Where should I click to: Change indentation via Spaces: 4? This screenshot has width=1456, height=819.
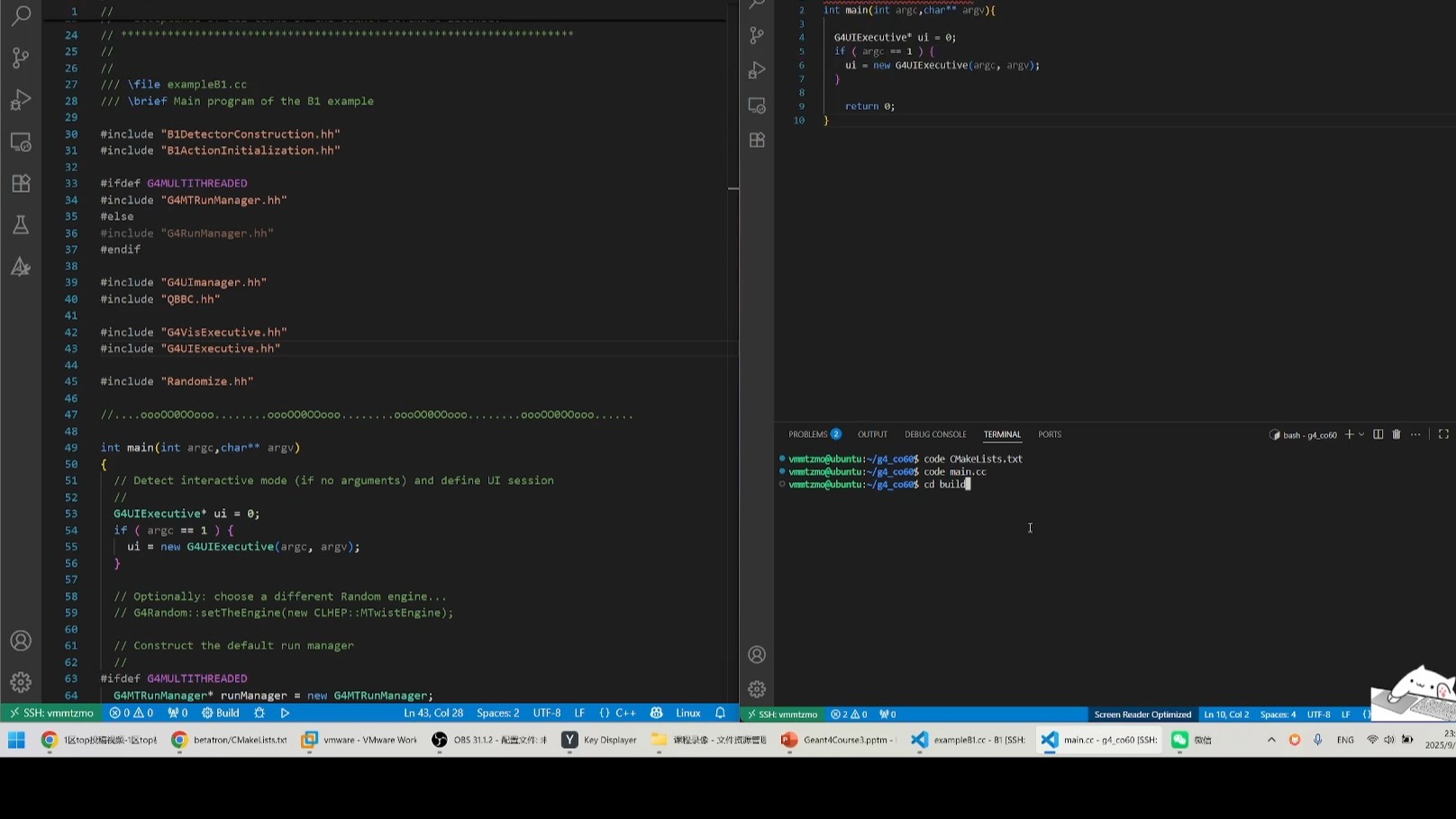(x=1278, y=714)
